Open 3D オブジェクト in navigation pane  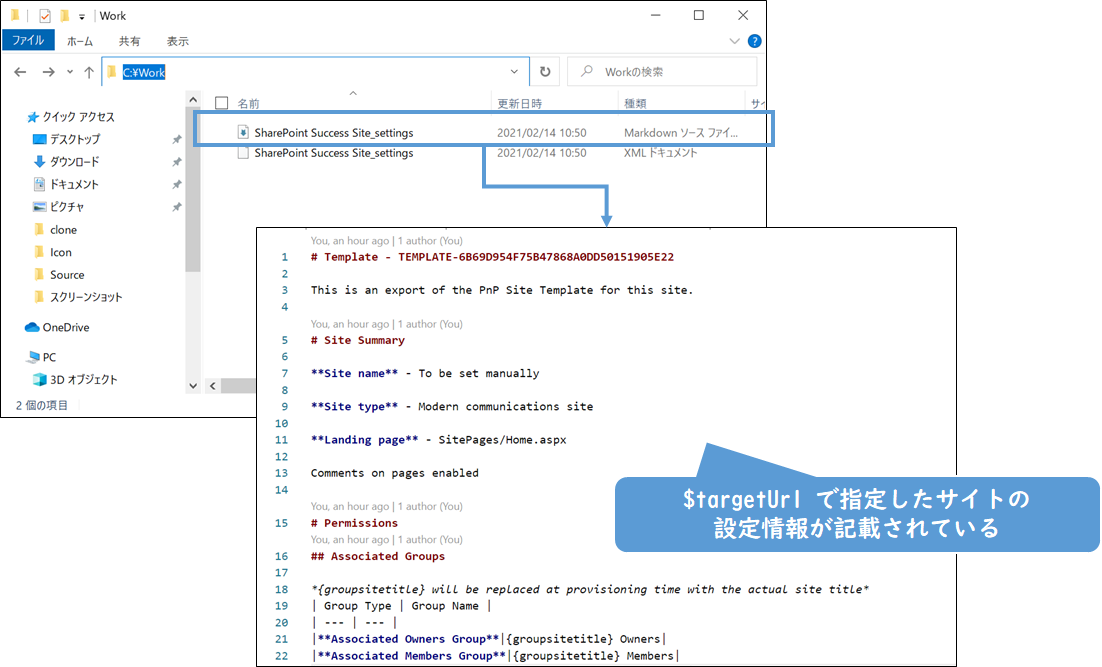pos(83,380)
